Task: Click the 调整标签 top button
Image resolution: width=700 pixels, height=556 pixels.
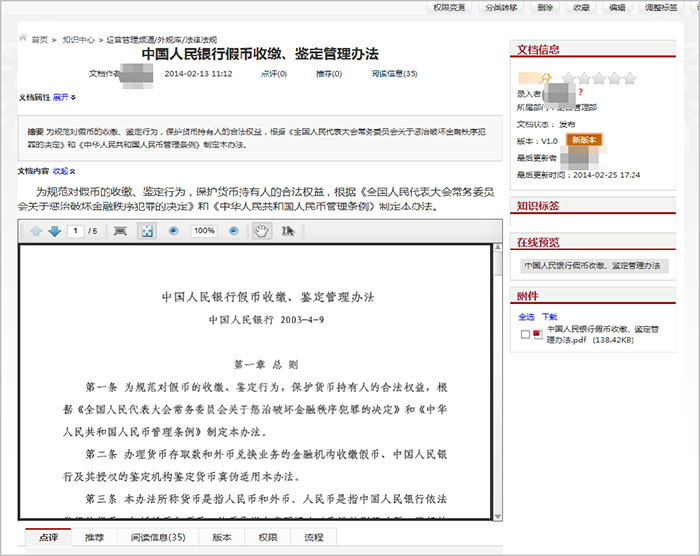Action: [x=661, y=7]
